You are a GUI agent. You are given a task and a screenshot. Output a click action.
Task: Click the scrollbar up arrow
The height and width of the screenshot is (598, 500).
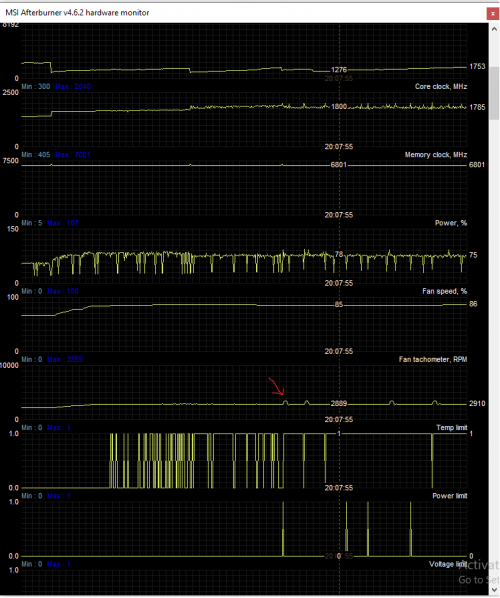tap(494, 29)
